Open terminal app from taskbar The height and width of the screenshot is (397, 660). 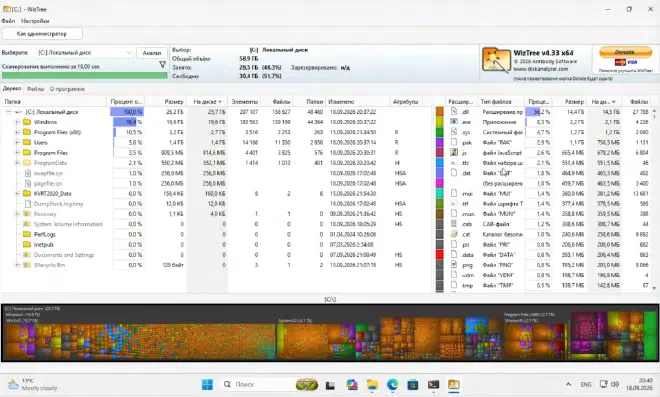tap(433, 384)
